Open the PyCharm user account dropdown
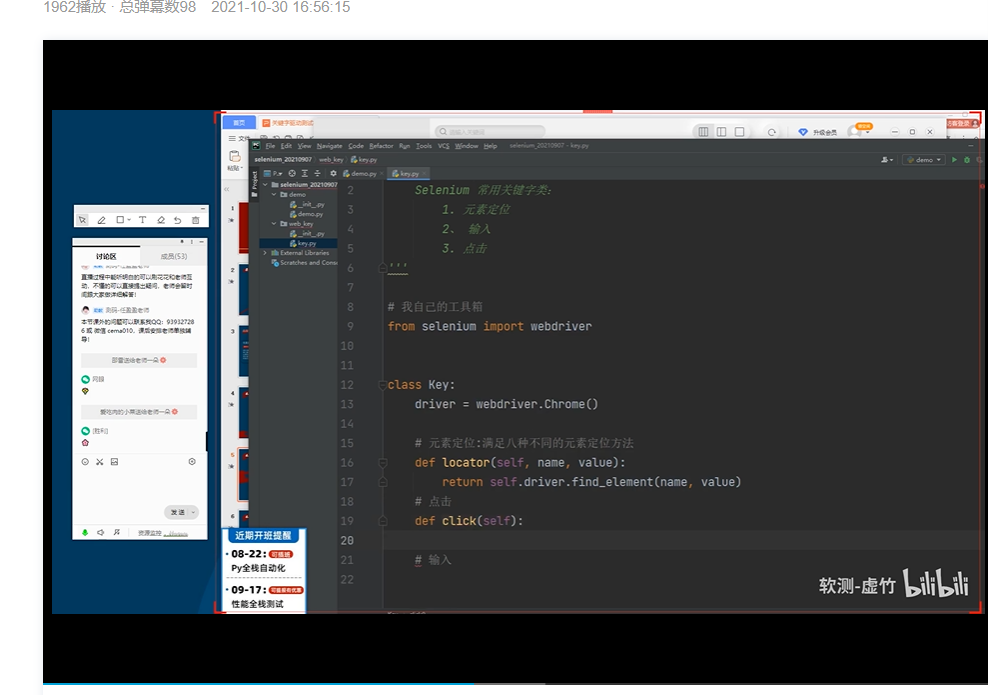The width and height of the screenshot is (988, 695). coord(887,160)
